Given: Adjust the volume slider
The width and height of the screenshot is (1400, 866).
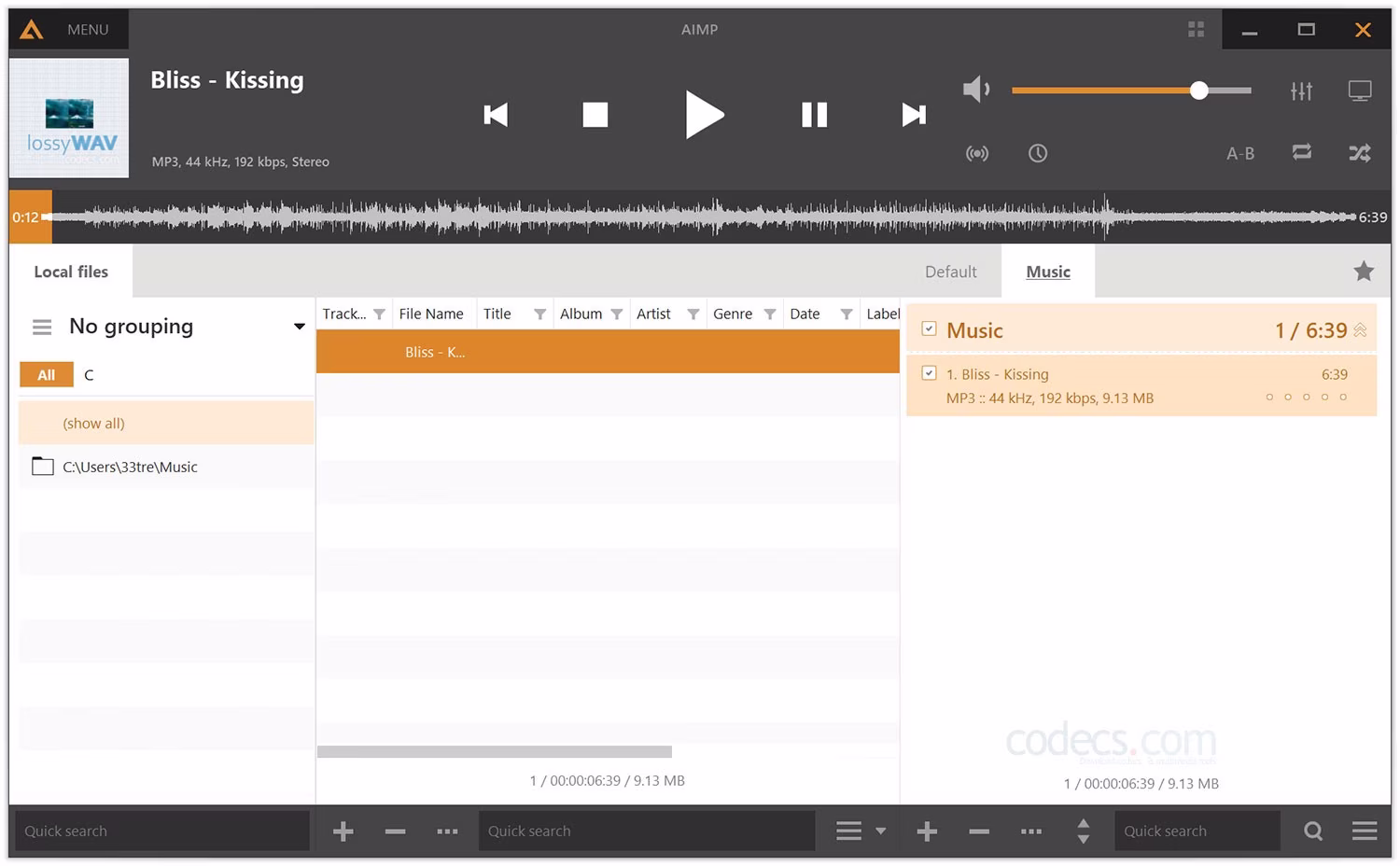Looking at the screenshot, I should pos(1131,91).
